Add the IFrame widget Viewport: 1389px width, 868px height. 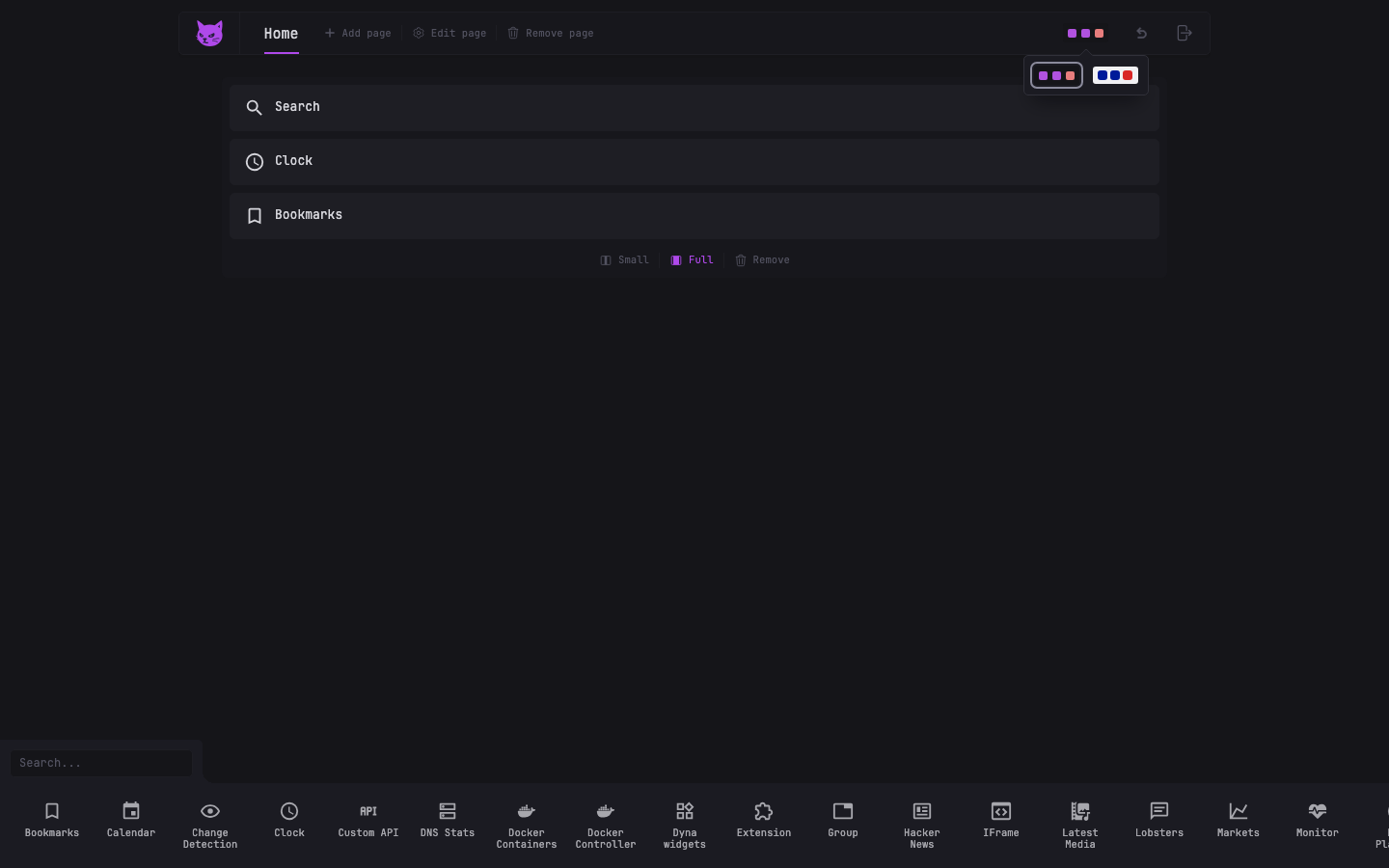tap(1001, 821)
